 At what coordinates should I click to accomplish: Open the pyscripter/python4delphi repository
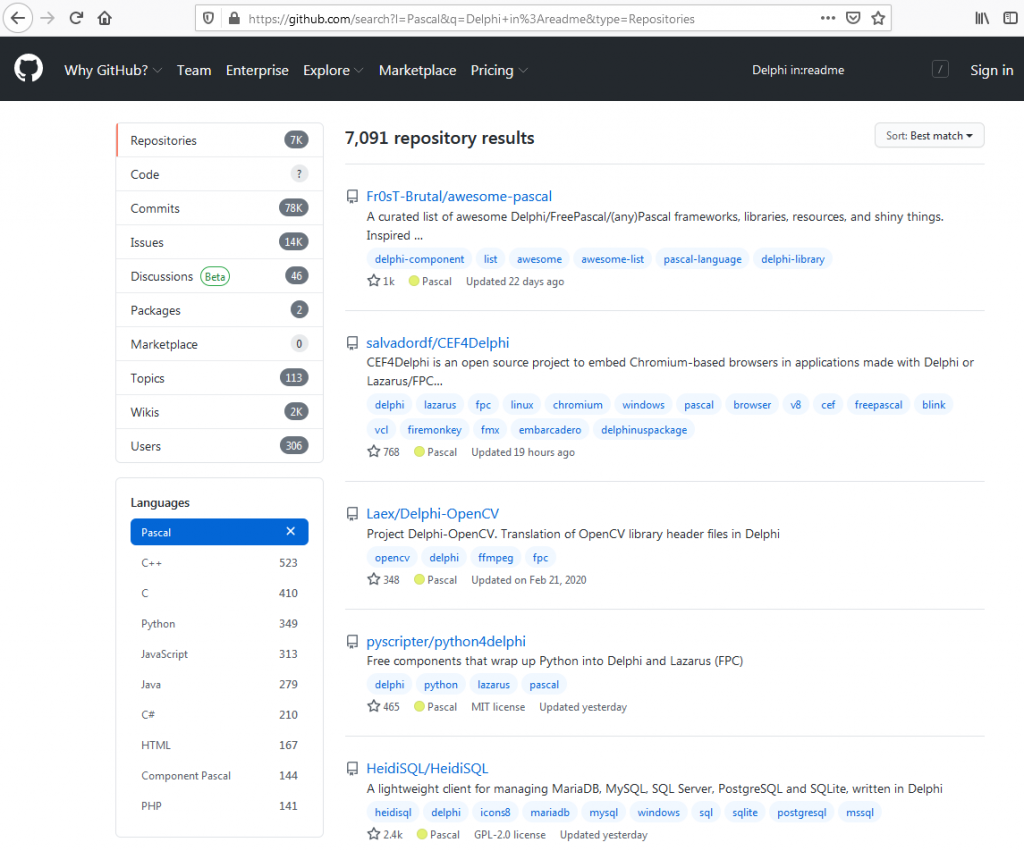click(x=446, y=642)
